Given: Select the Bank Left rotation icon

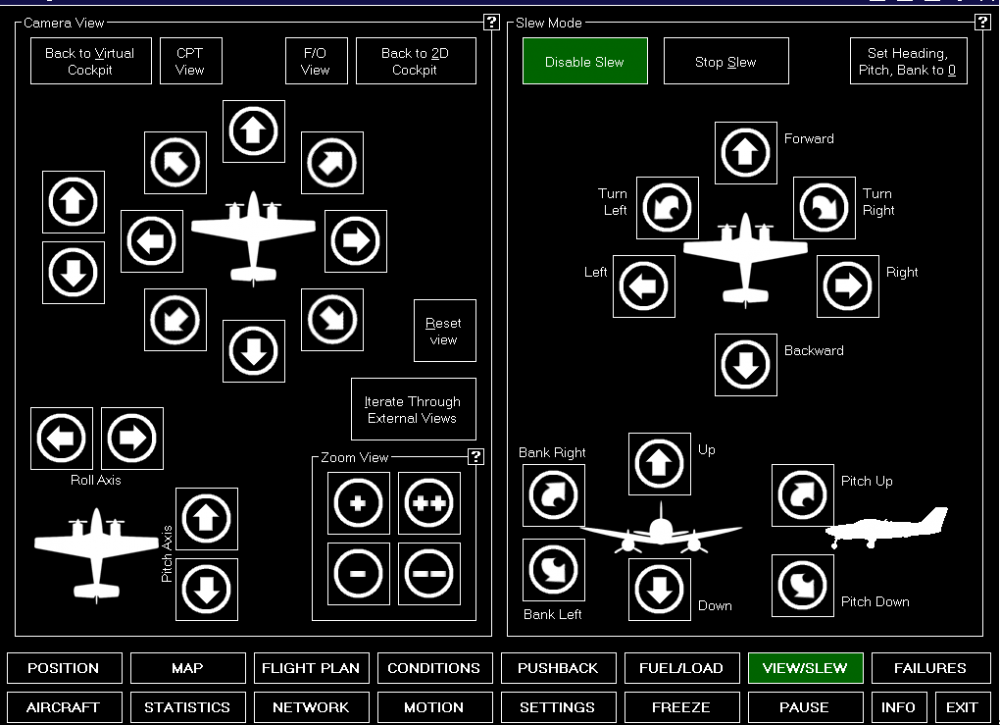Looking at the screenshot, I should coord(553,569).
